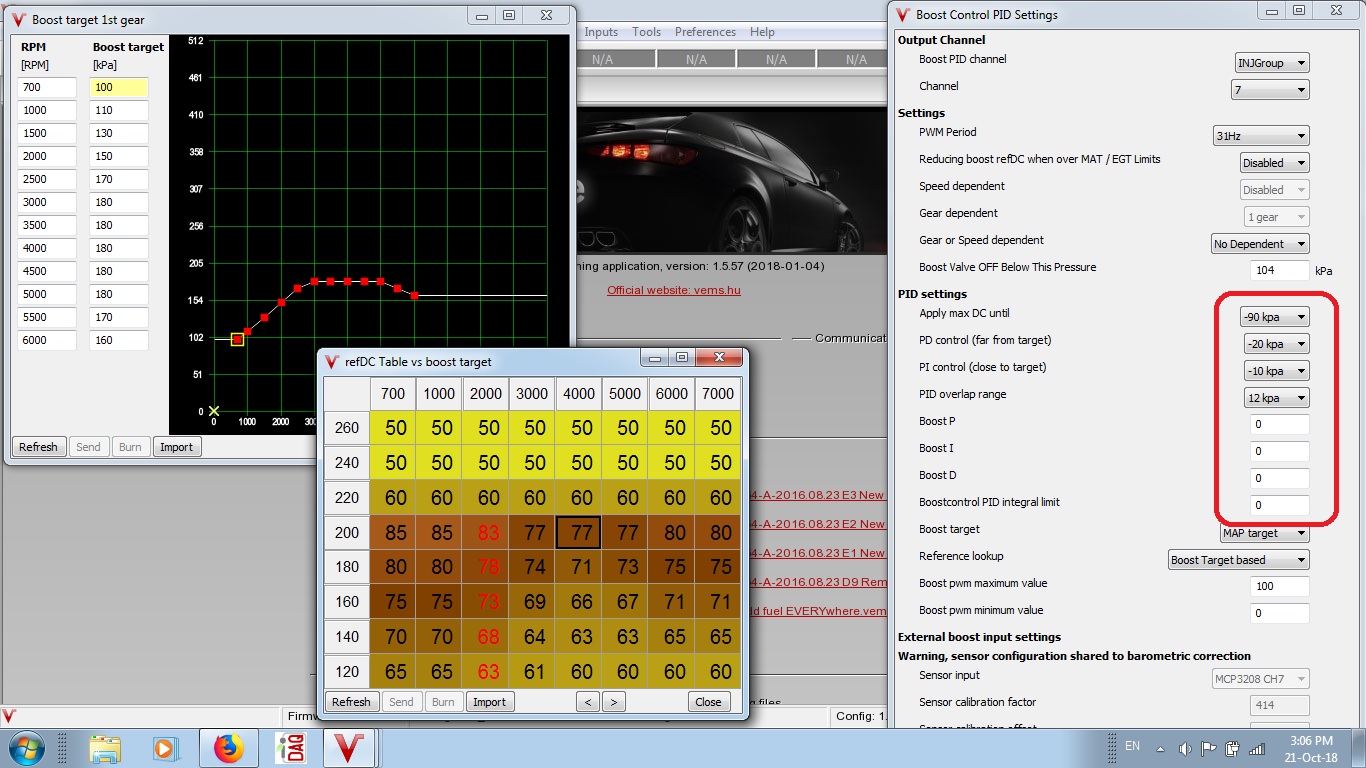Click the Boost P input field
The width and height of the screenshot is (1366, 768).
click(1279, 425)
